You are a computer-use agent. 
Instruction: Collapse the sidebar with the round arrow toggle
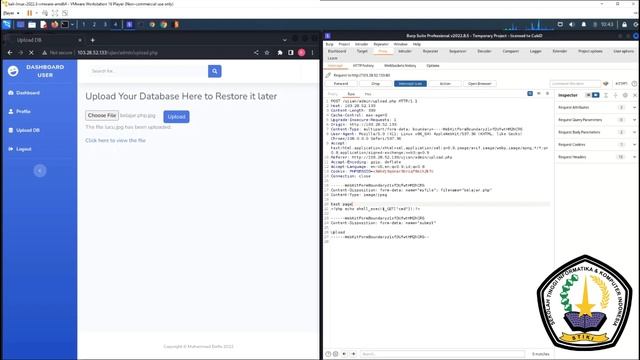point(40,171)
